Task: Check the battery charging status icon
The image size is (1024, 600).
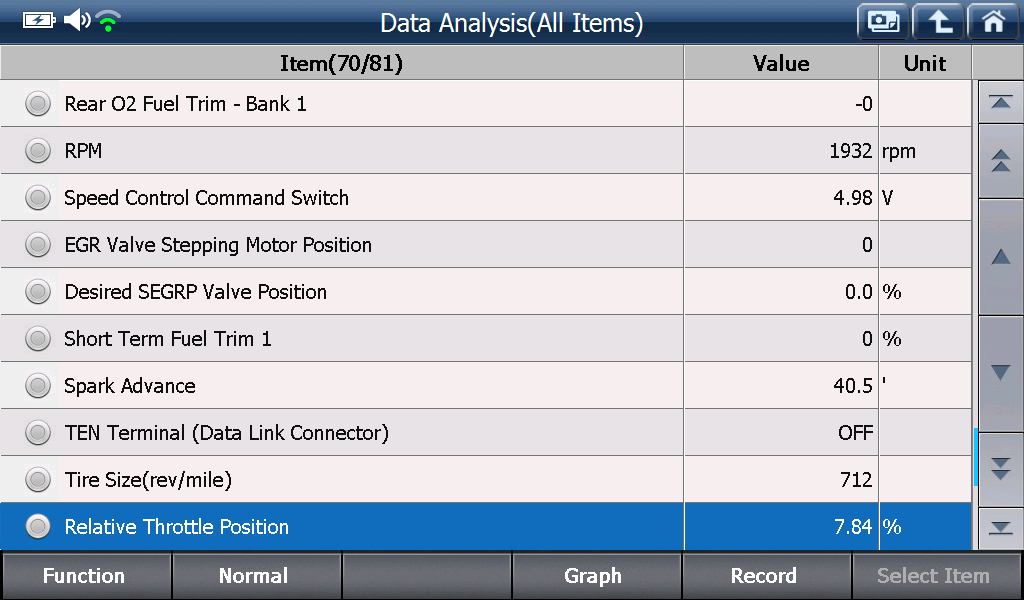Action: pos(39,21)
